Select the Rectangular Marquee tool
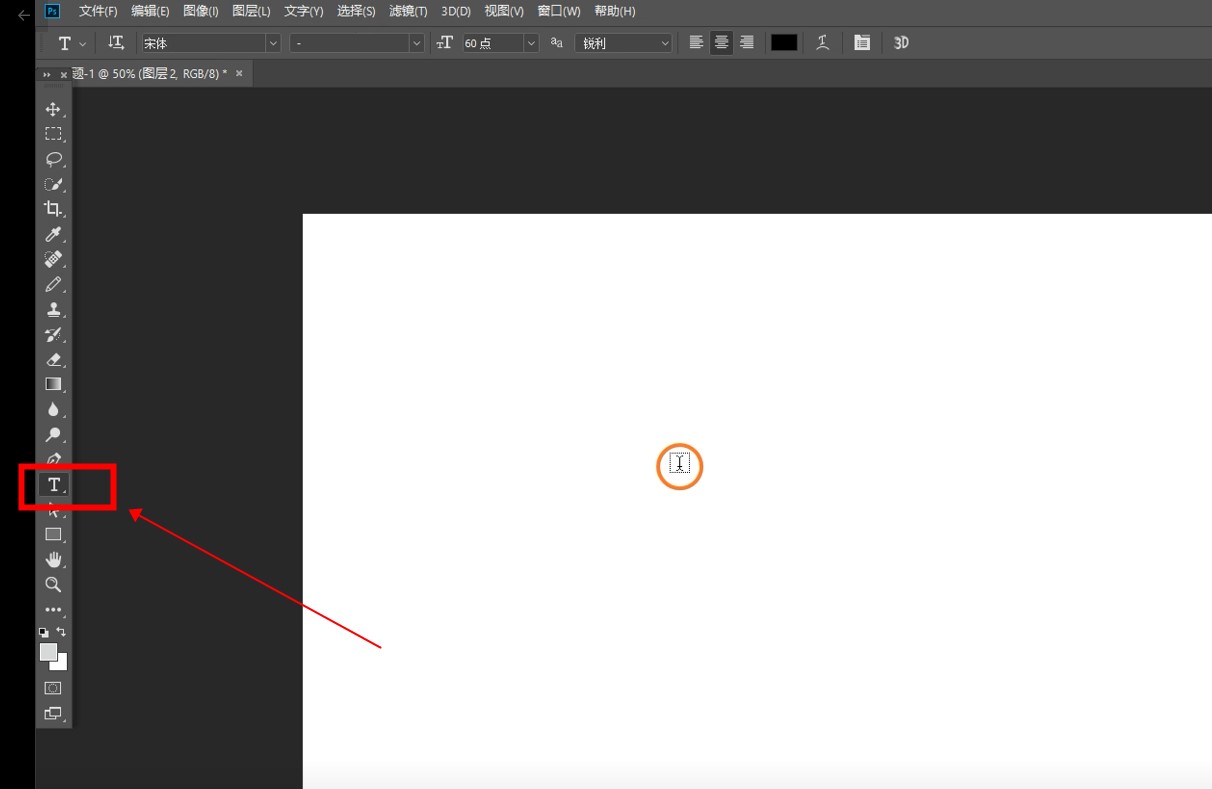The image size is (1212, 789). click(53, 134)
